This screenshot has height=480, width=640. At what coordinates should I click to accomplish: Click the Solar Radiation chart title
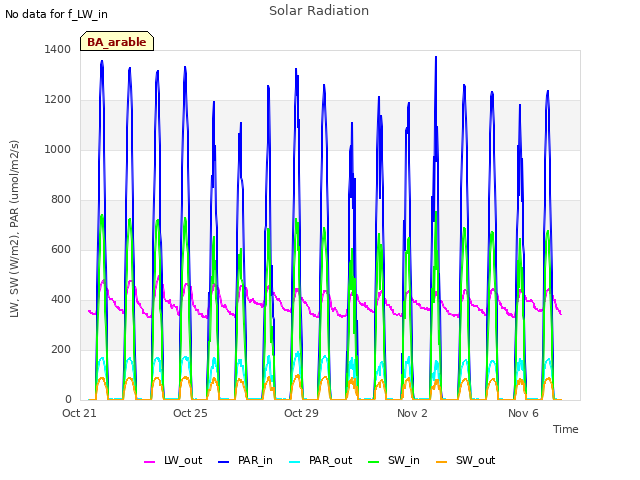pyautogui.click(x=319, y=11)
